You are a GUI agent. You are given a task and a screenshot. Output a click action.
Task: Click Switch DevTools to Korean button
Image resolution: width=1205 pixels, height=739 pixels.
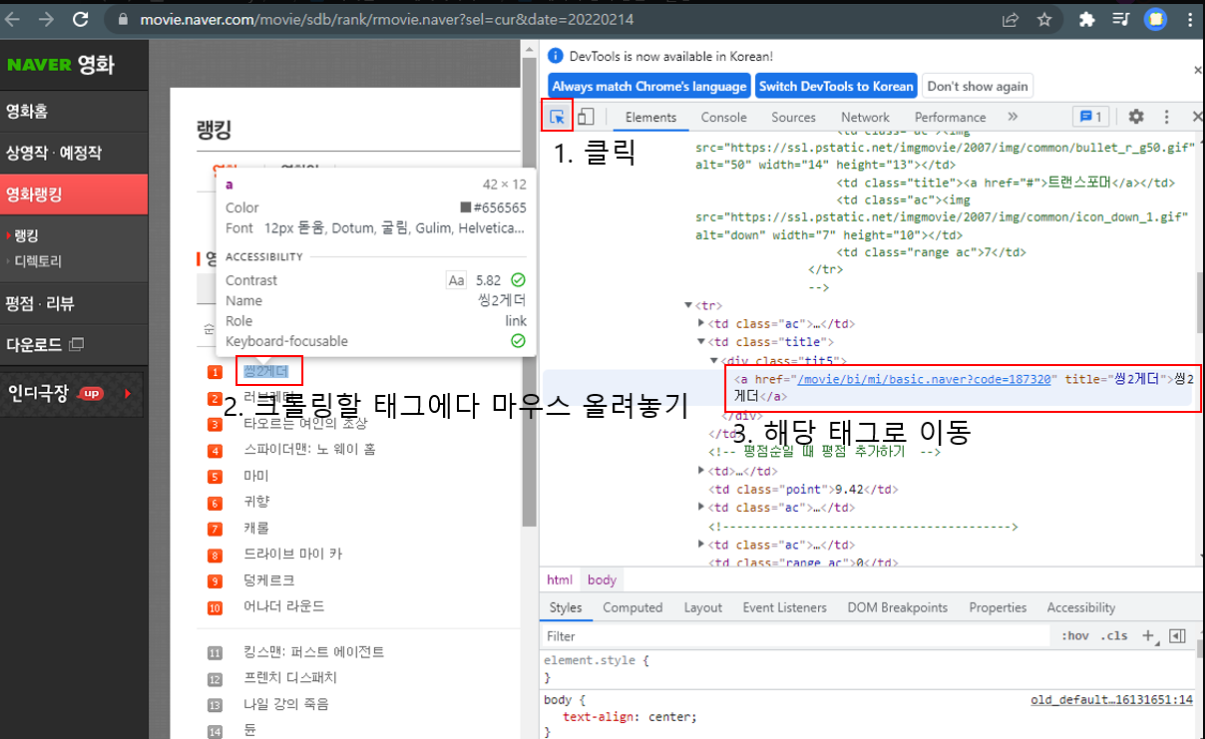[x=836, y=86]
